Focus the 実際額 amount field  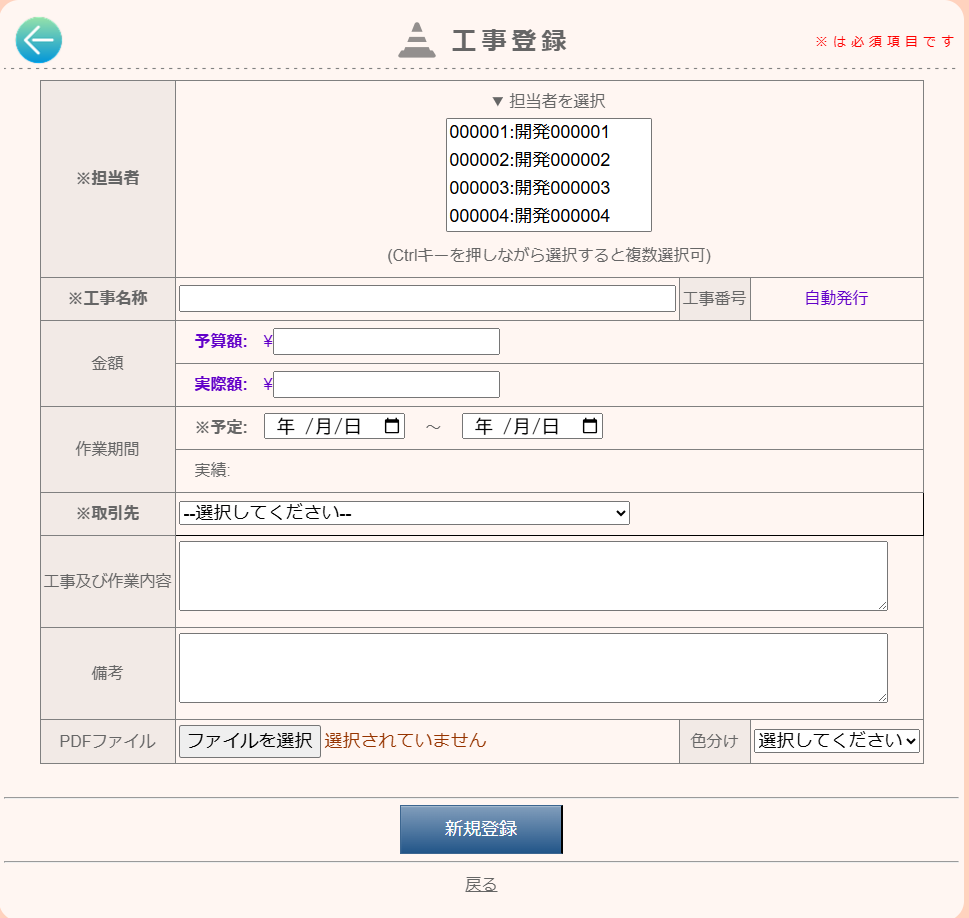click(386, 385)
